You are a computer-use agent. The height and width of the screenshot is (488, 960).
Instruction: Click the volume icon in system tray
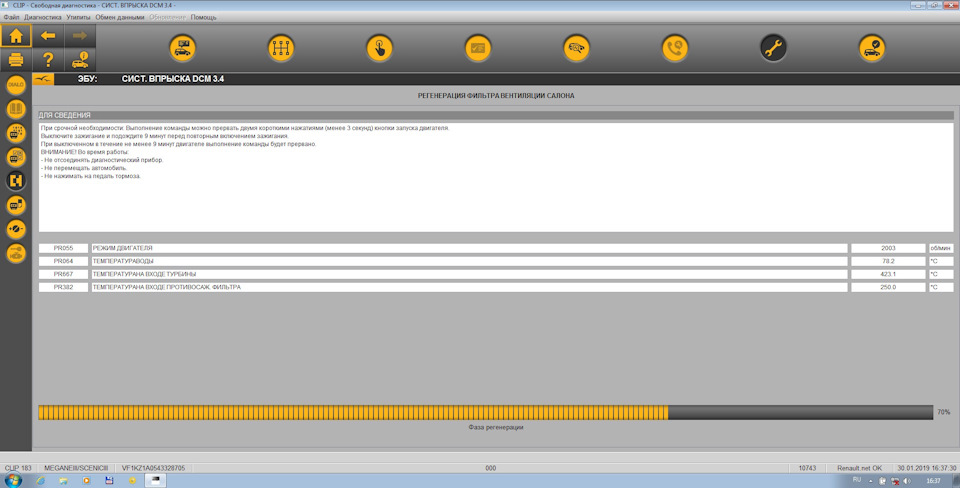[907, 481]
